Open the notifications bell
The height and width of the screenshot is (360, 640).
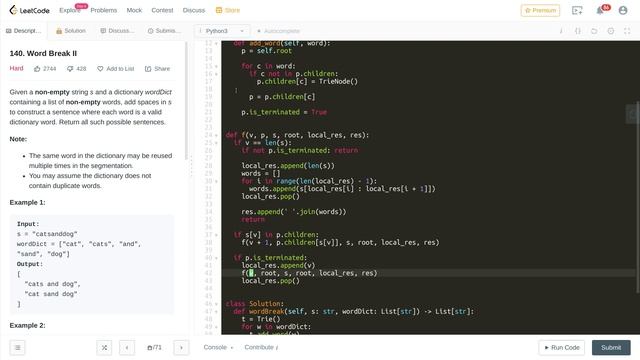600,11
